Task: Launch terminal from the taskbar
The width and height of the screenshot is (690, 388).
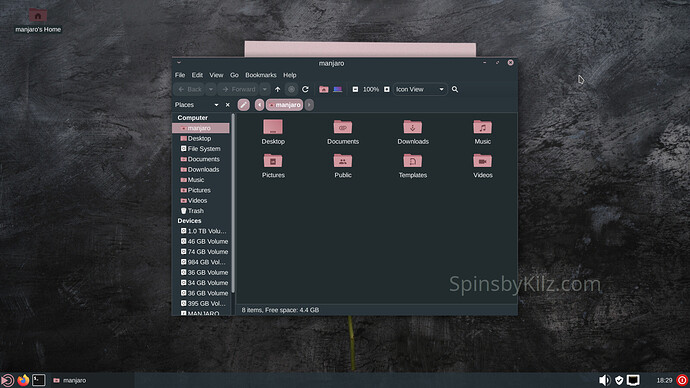Action: pyautogui.click(x=39, y=380)
